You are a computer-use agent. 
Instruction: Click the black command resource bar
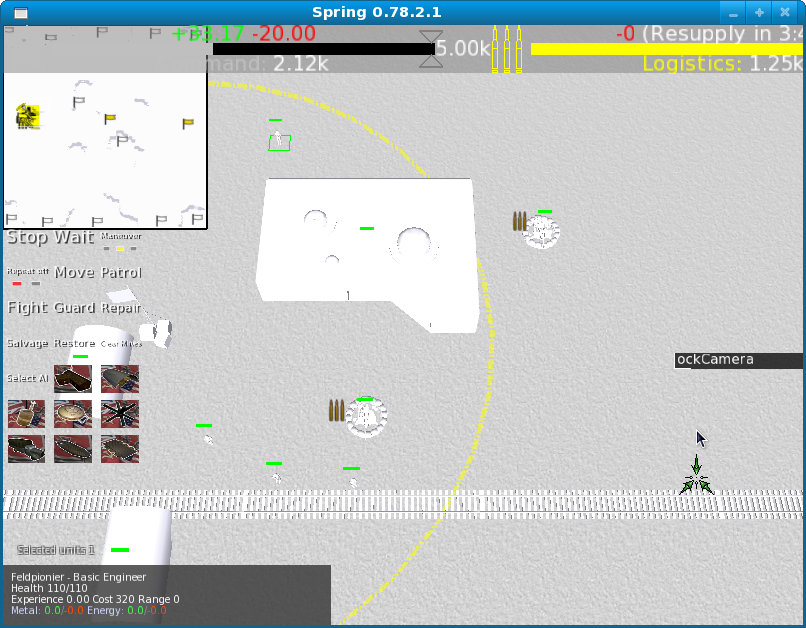point(324,49)
